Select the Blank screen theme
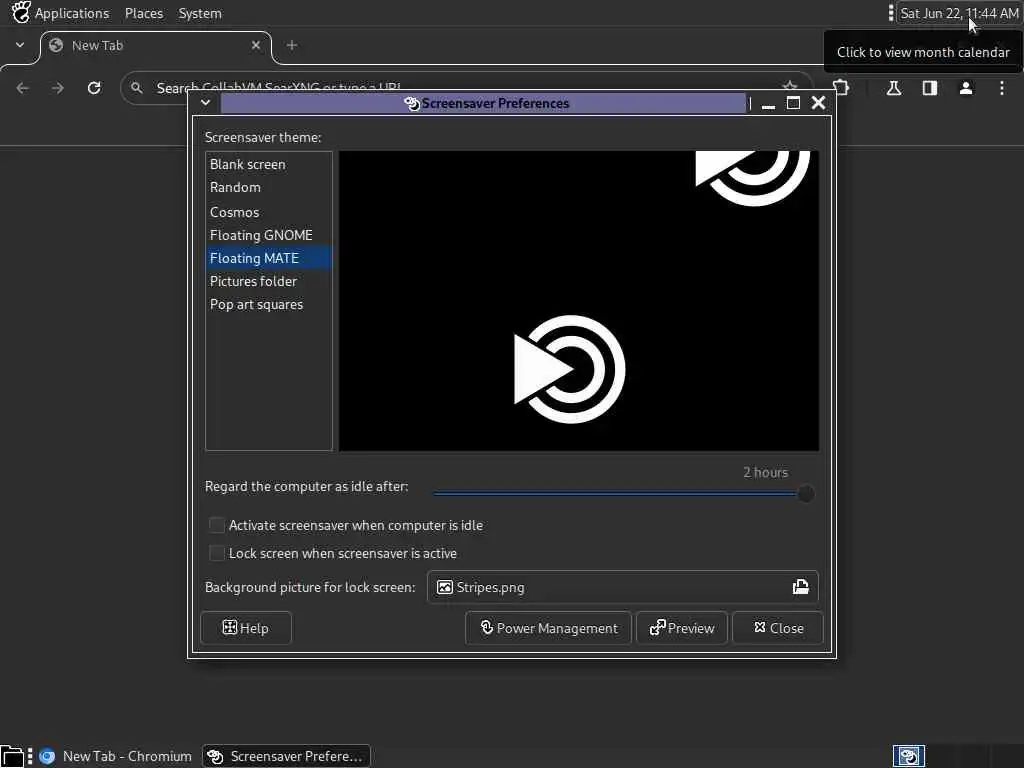1024x768 pixels. point(268,165)
